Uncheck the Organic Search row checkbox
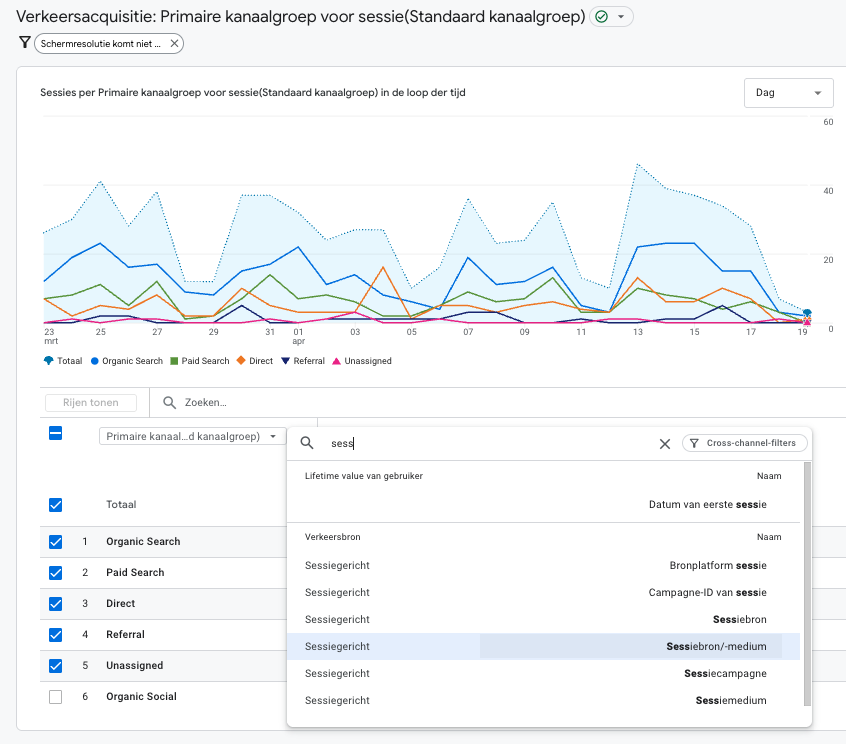 tap(56, 542)
